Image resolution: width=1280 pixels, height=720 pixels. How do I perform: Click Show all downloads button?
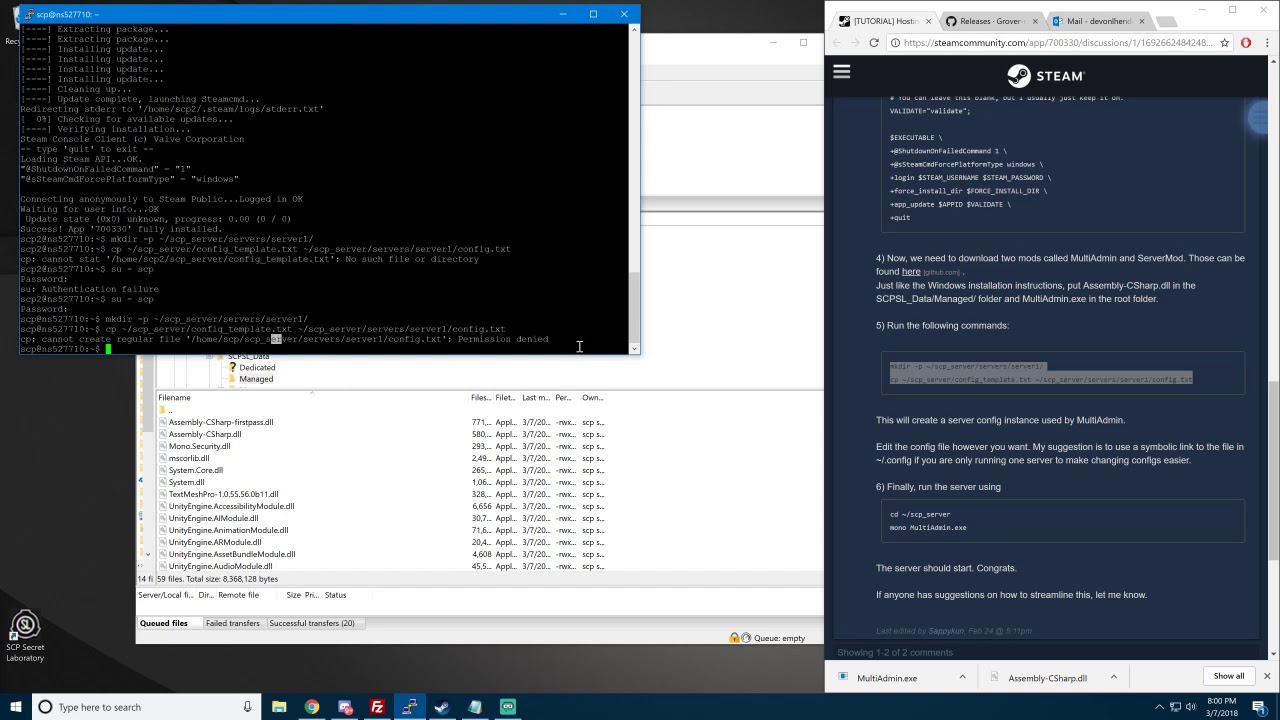coord(1229,677)
